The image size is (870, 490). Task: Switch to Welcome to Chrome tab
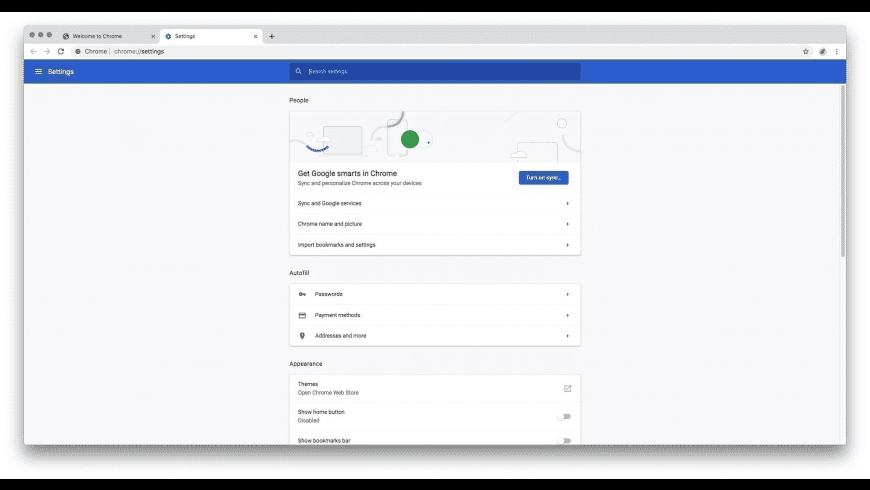coord(109,37)
